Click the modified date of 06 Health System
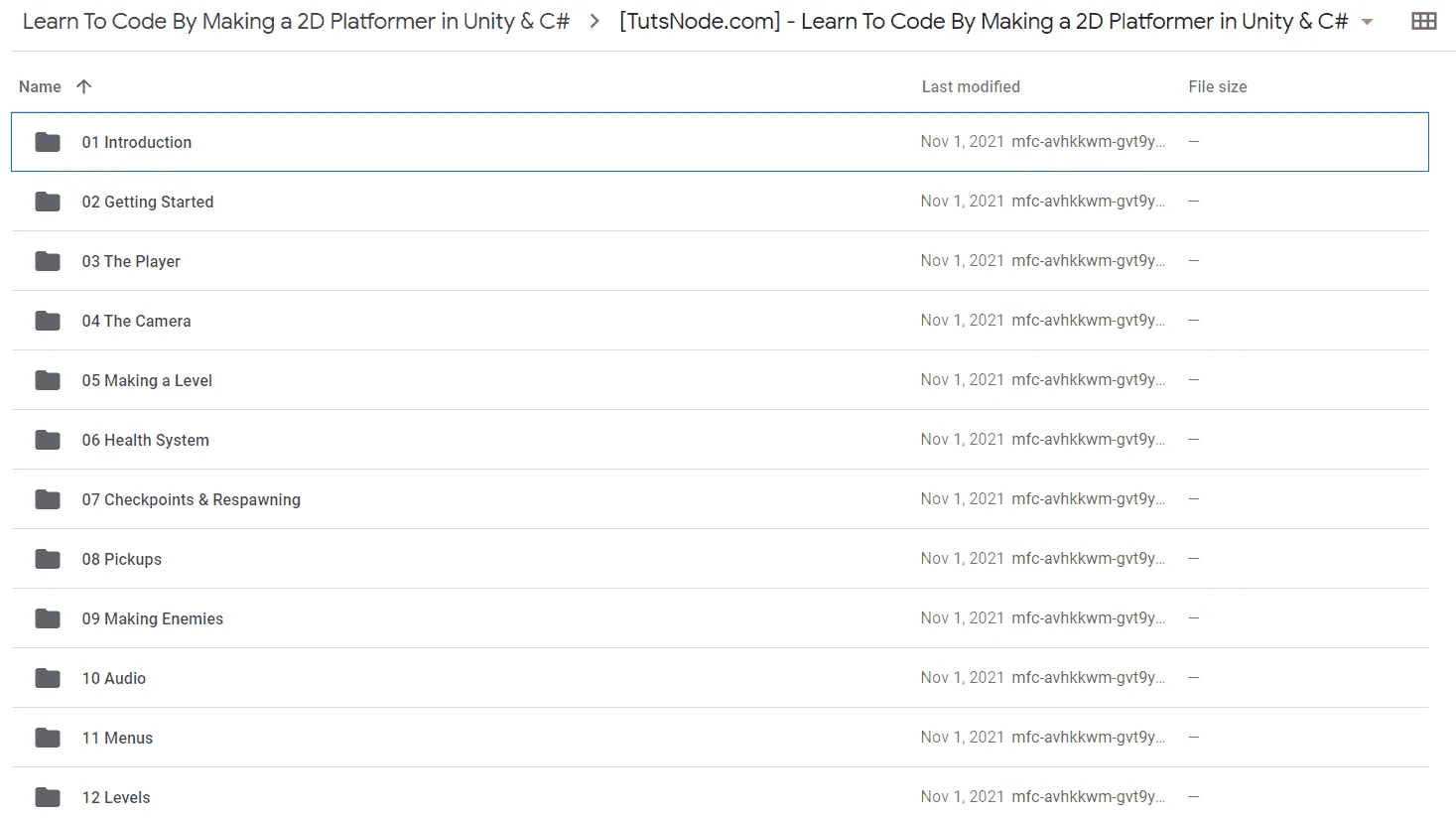This screenshot has width=1456, height=818. click(962, 439)
